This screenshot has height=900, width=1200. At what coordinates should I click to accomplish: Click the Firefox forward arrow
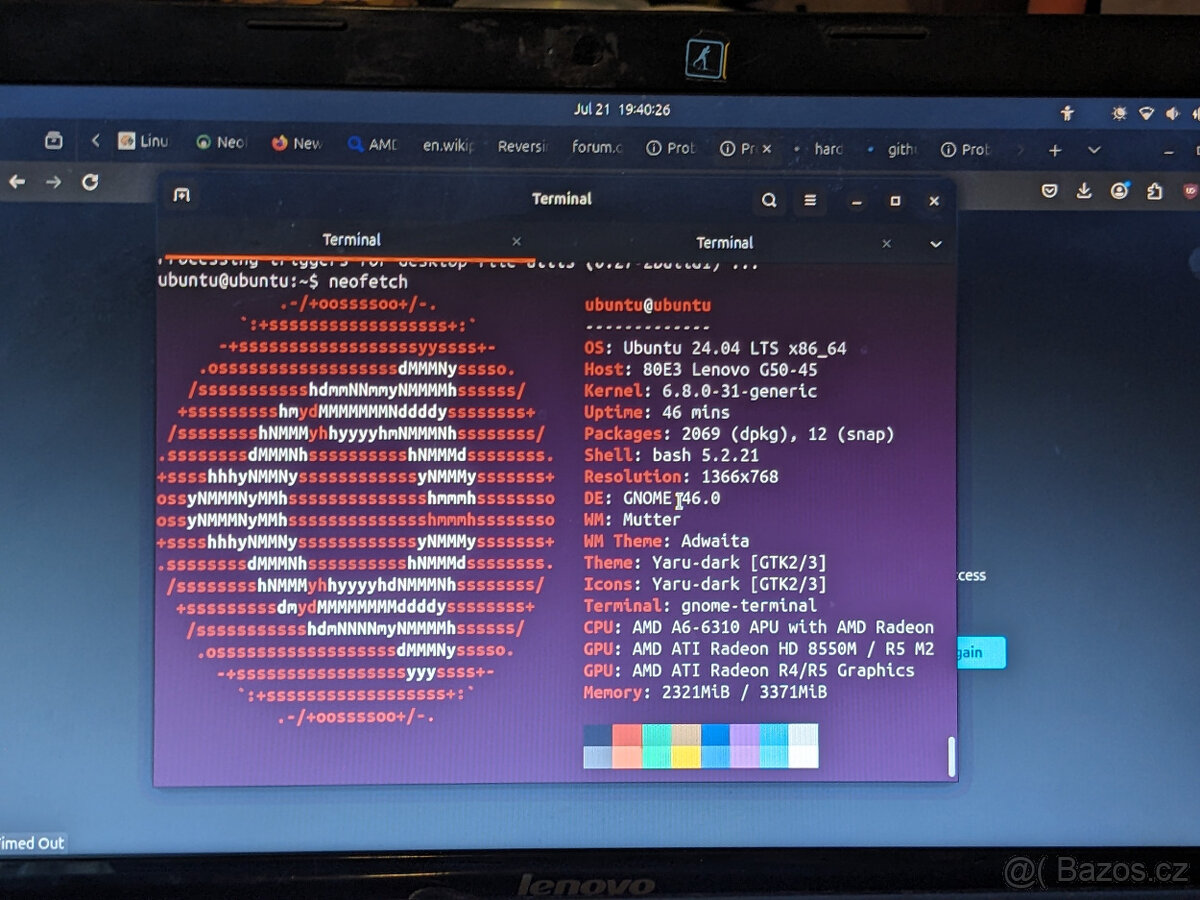coord(53,181)
